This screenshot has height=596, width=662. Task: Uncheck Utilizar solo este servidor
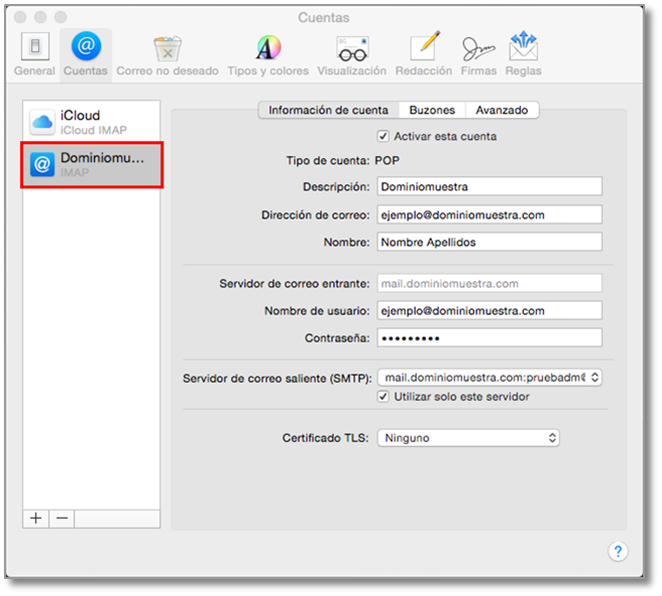pyautogui.click(x=383, y=397)
